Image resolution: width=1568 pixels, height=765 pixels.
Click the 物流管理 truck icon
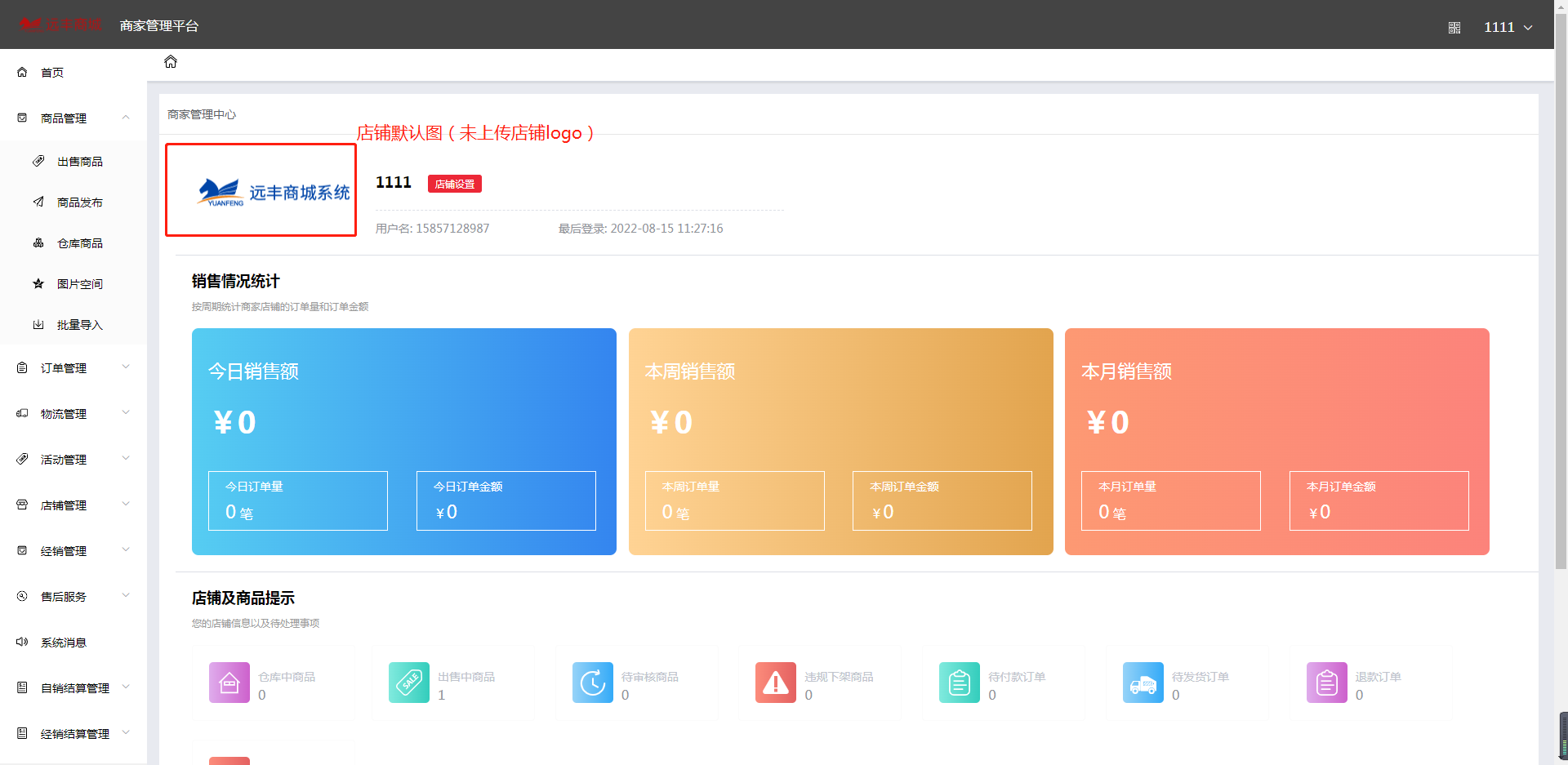[22, 413]
